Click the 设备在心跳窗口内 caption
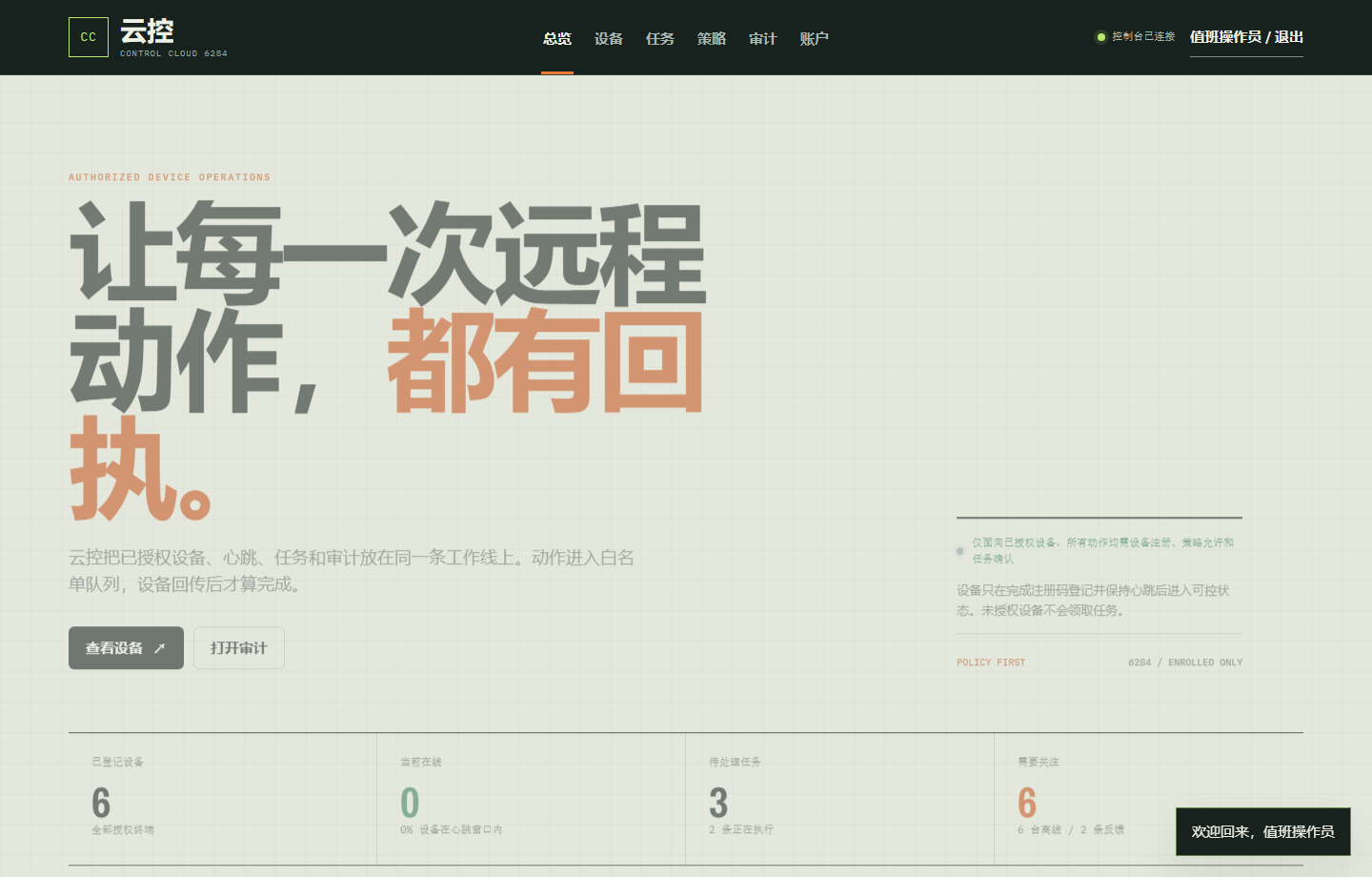1372x877 pixels. [452, 830]
